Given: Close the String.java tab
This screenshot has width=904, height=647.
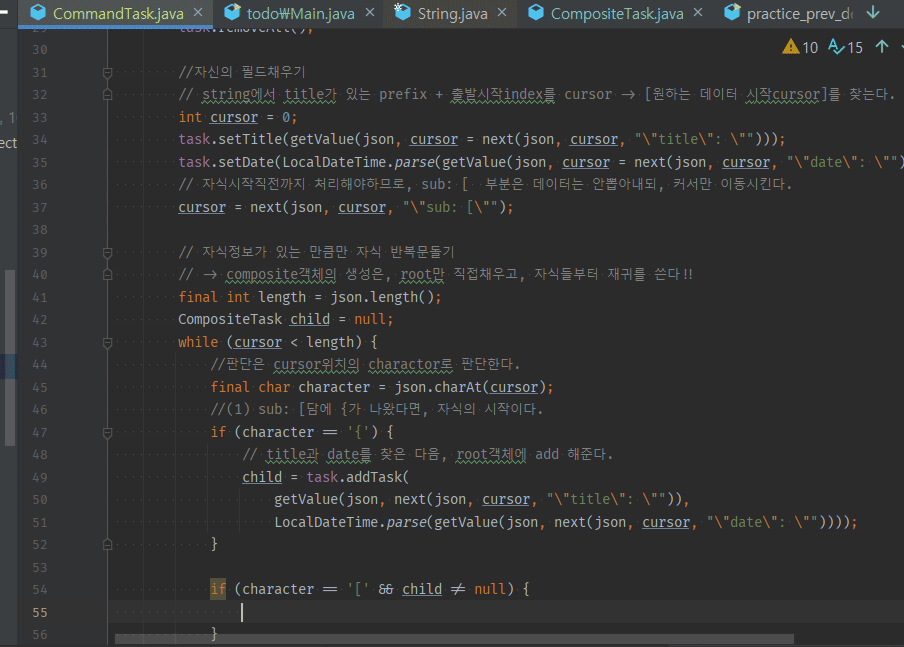Looking at the screenshot, I should [x=502, y=12].
